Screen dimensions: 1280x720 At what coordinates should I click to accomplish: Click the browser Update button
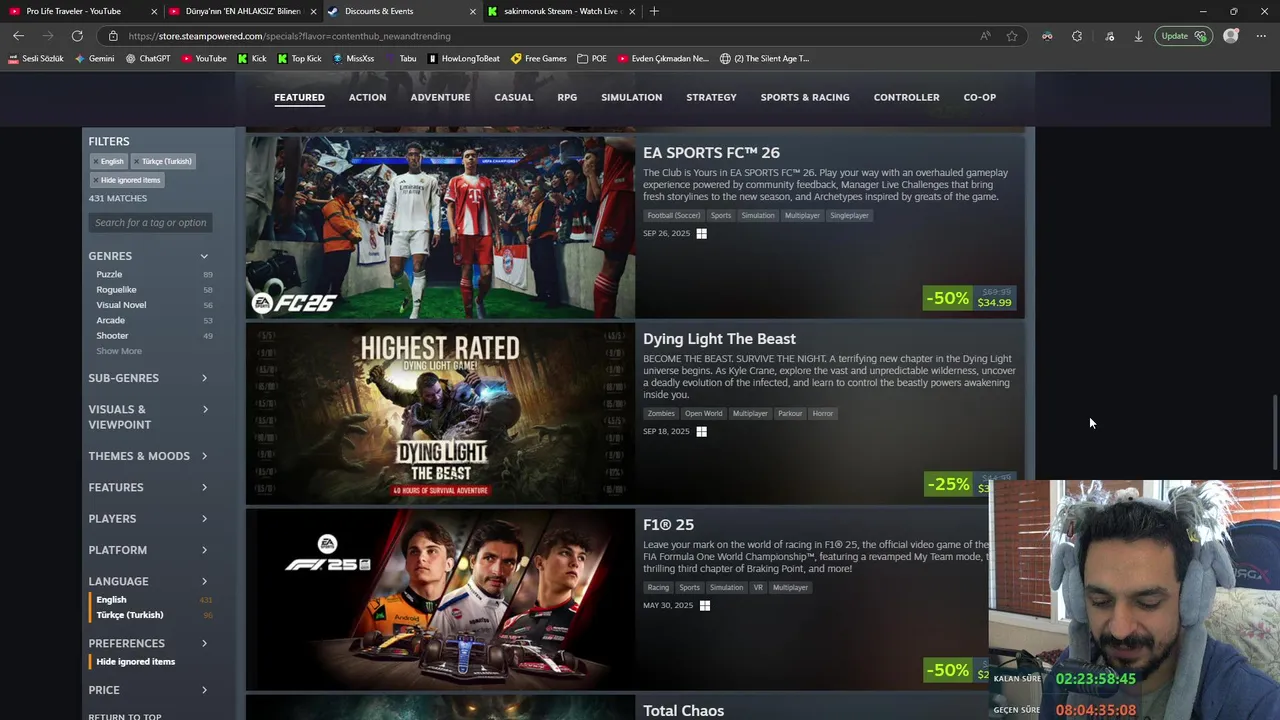(1182, 36)
